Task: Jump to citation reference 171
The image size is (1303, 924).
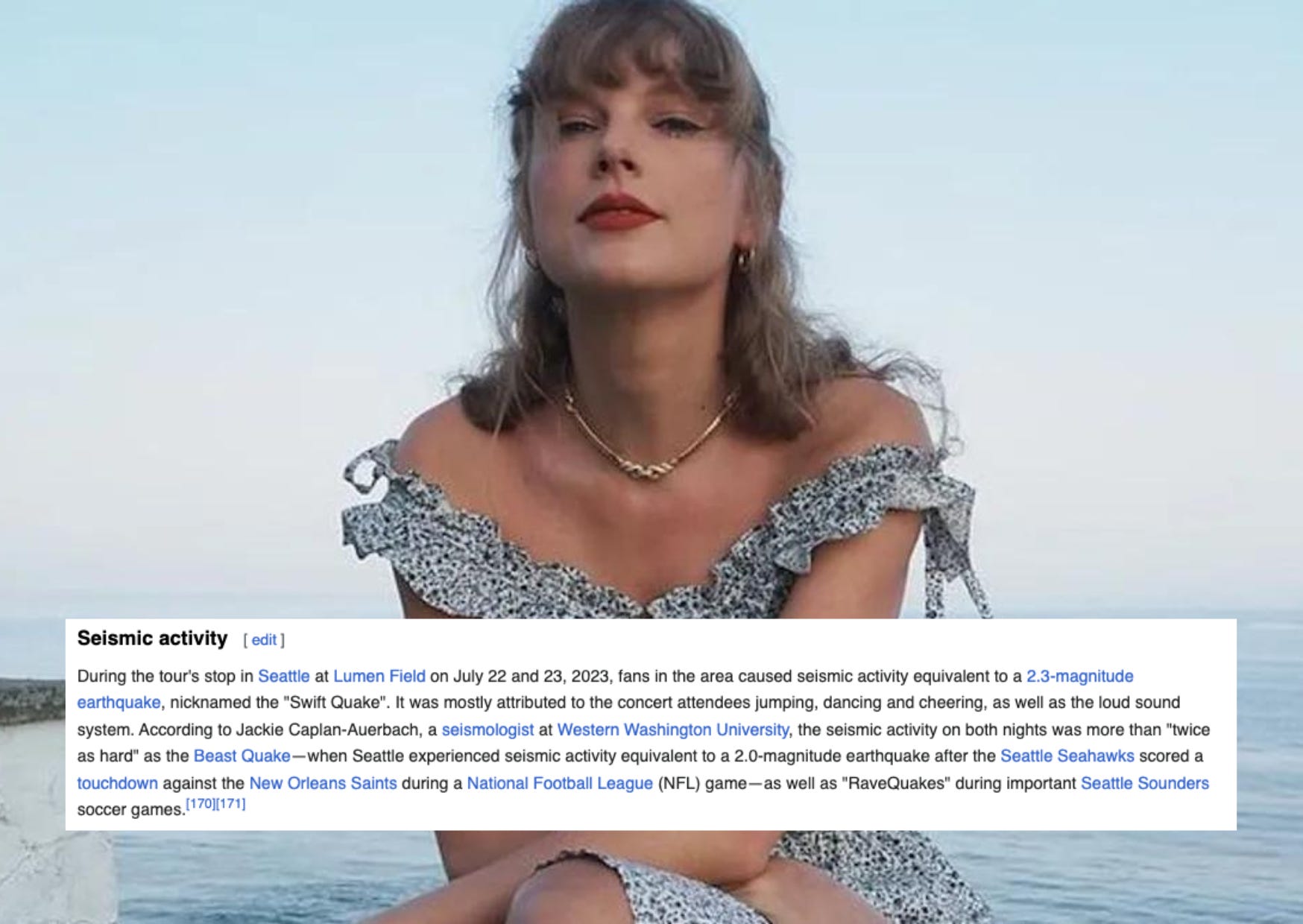Action: pos(230,804)
